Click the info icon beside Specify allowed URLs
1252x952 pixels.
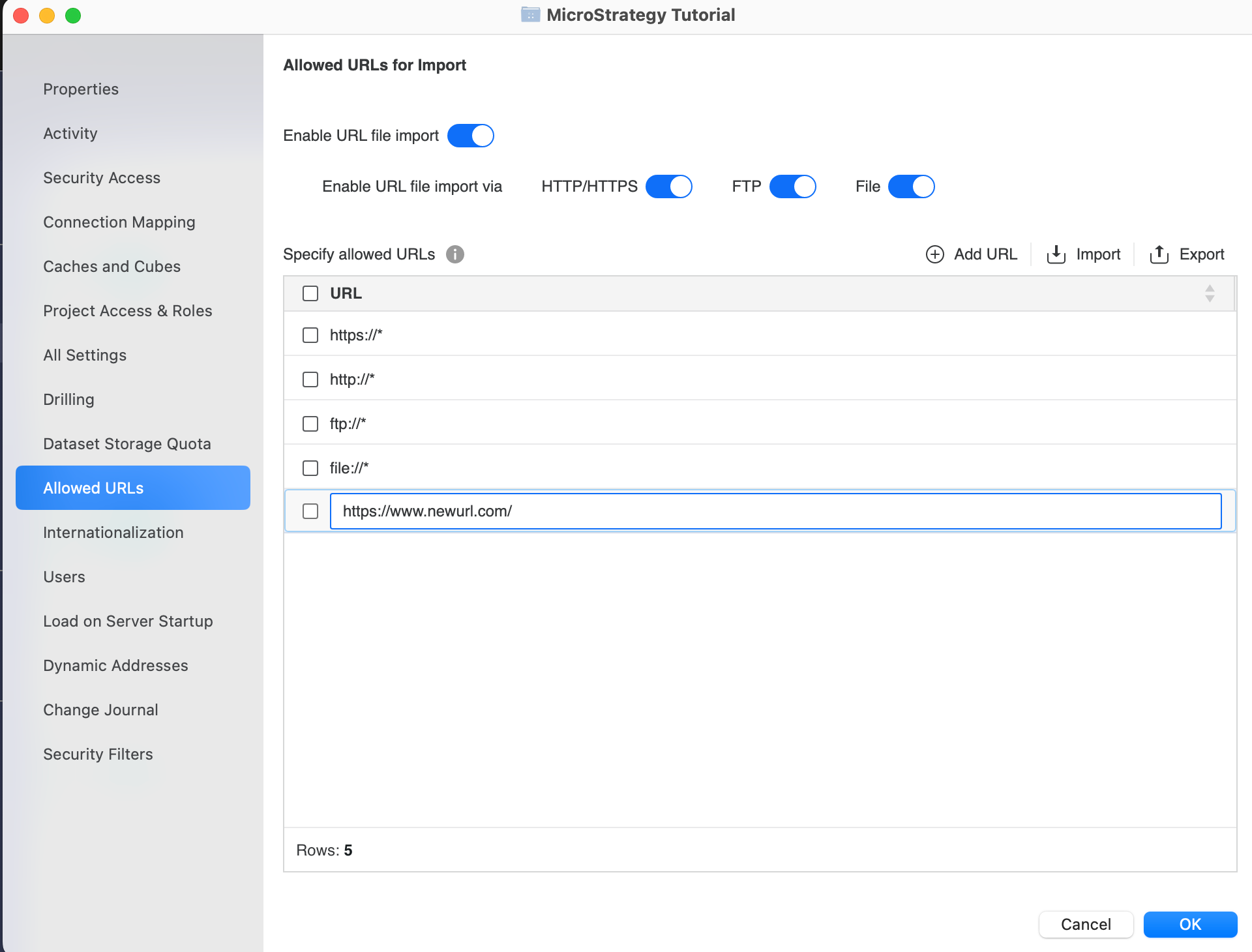pyautogui.click(x=455, y=254)
